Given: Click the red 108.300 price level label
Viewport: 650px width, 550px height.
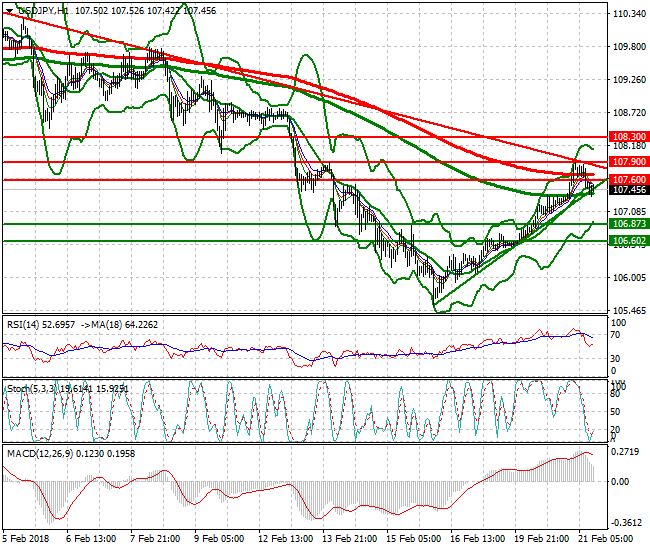Looking at the screenshot, I should tap(629, 136).
